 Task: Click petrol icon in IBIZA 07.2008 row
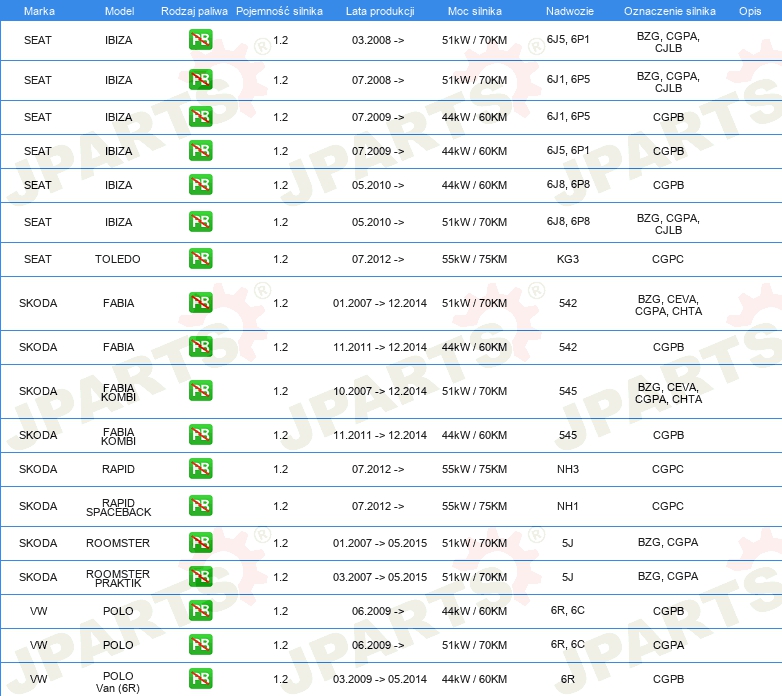click(x=200, y=80)
